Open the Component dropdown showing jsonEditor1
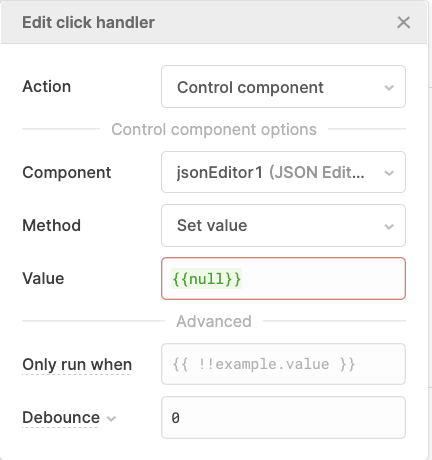Image resolution: width=432 pixels, height=460 pixels. pos(283,172)
